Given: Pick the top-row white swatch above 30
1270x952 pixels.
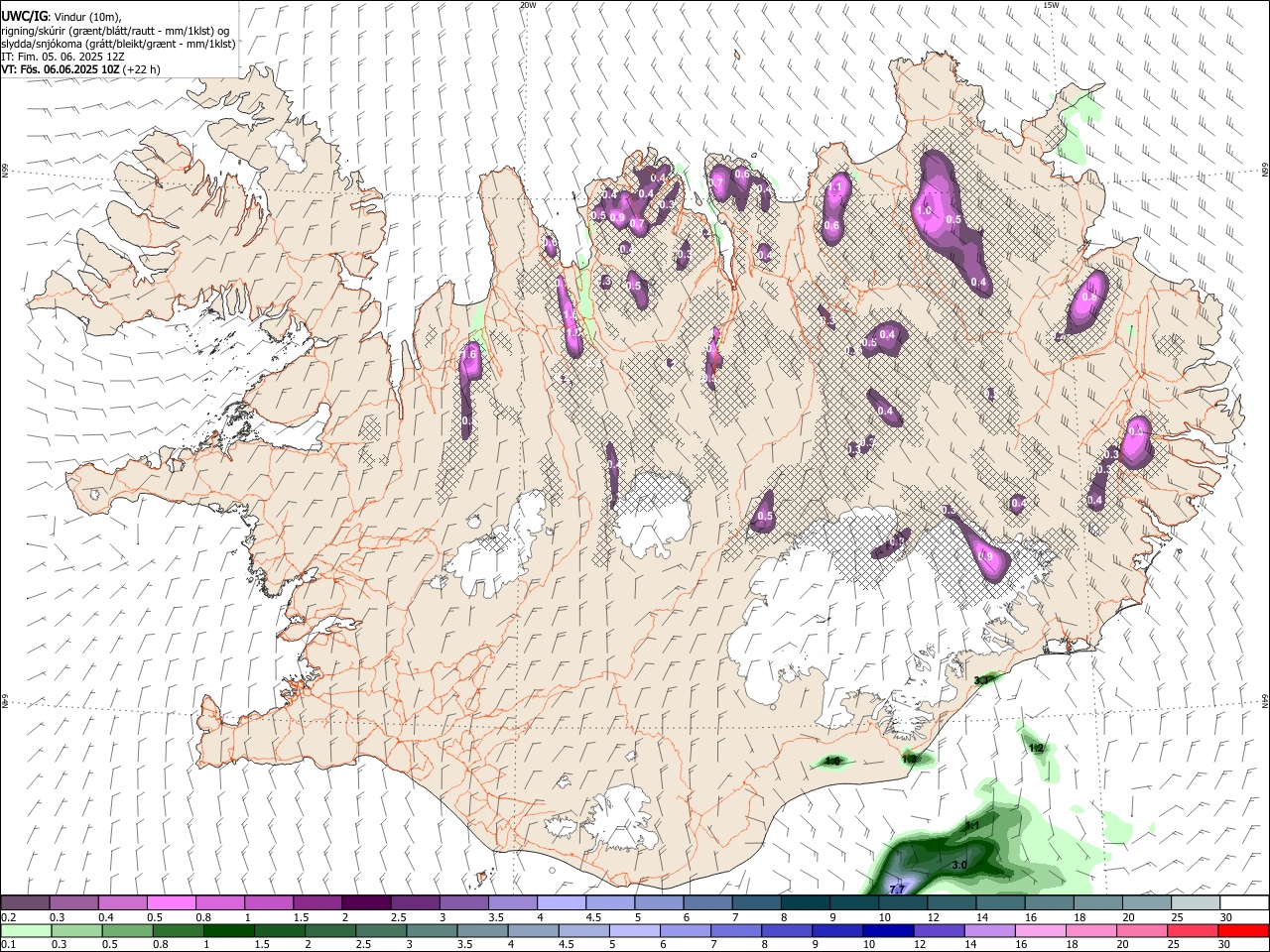Looking at the screenshot, I should pyautogui.click(x=1245, y=903).
